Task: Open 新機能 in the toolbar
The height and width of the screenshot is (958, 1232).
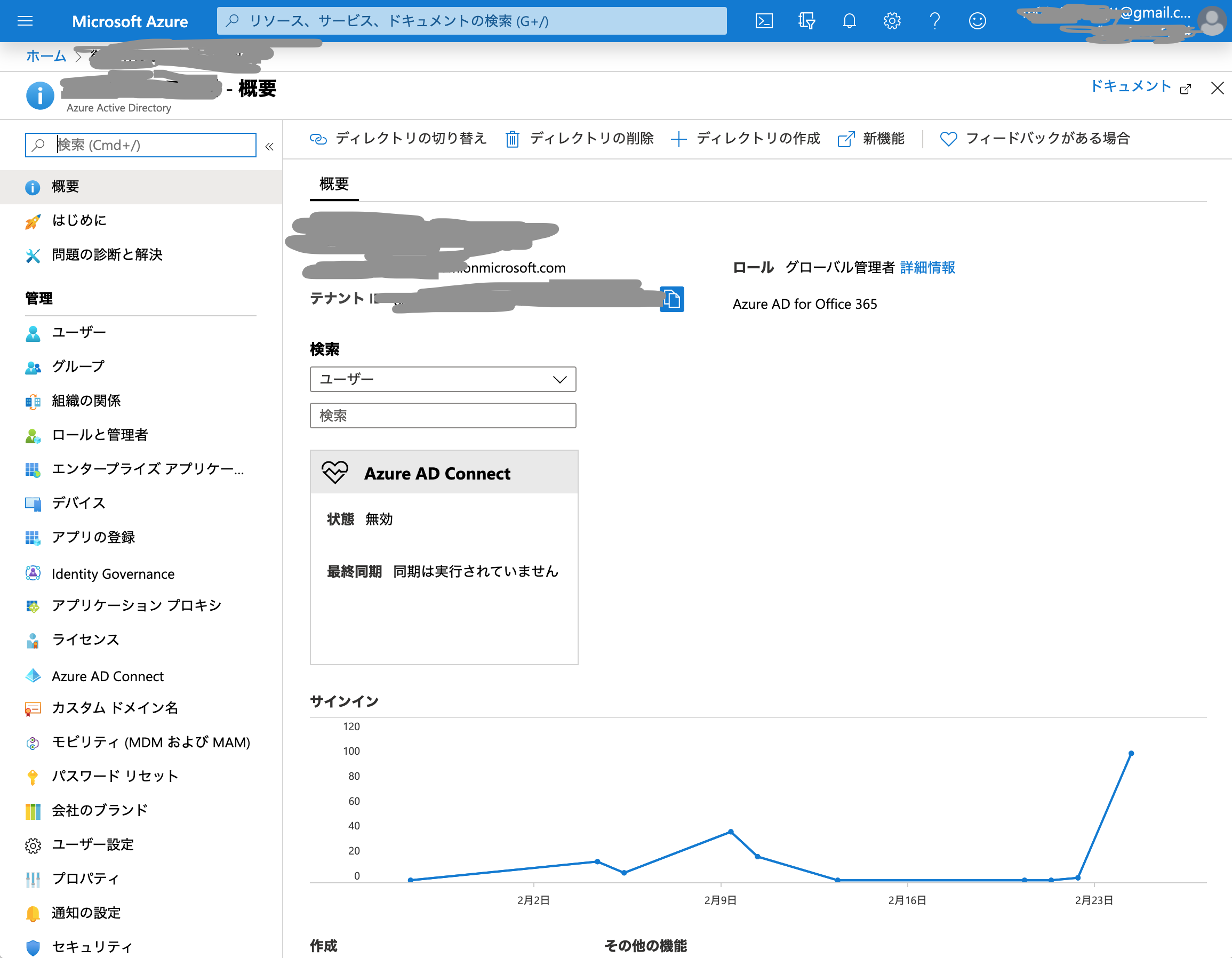Action: 871,139
